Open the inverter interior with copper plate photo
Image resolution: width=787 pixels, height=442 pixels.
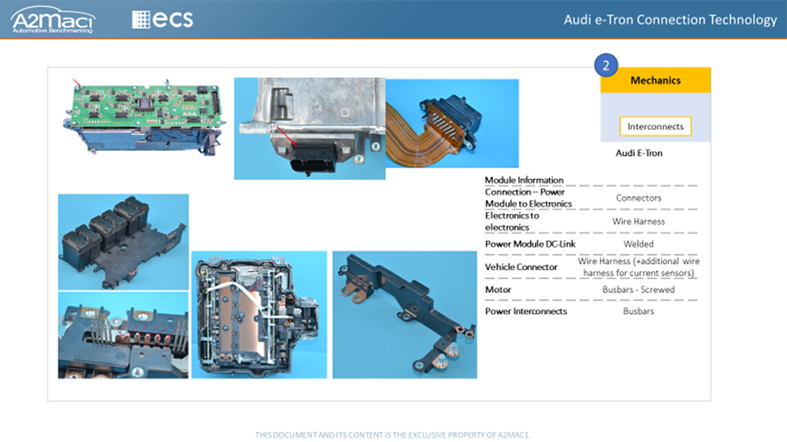259,315
